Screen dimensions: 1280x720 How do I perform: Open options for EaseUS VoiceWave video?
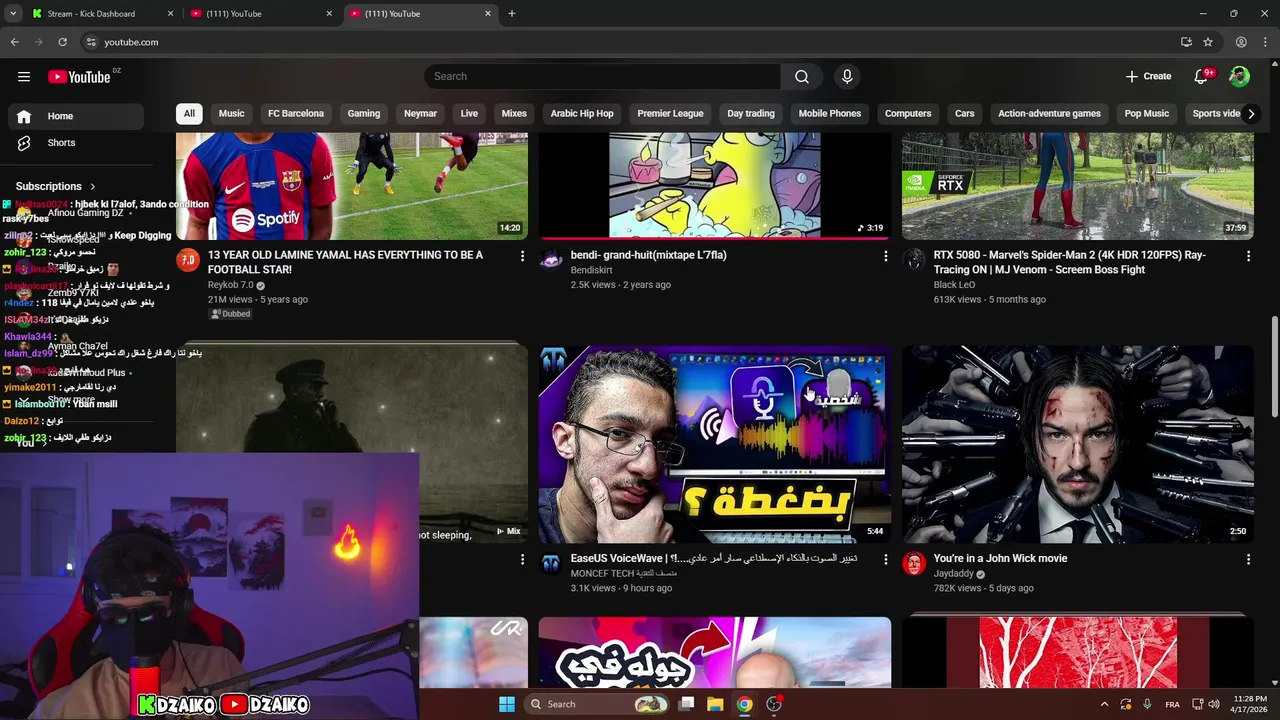tap(885, 560)
